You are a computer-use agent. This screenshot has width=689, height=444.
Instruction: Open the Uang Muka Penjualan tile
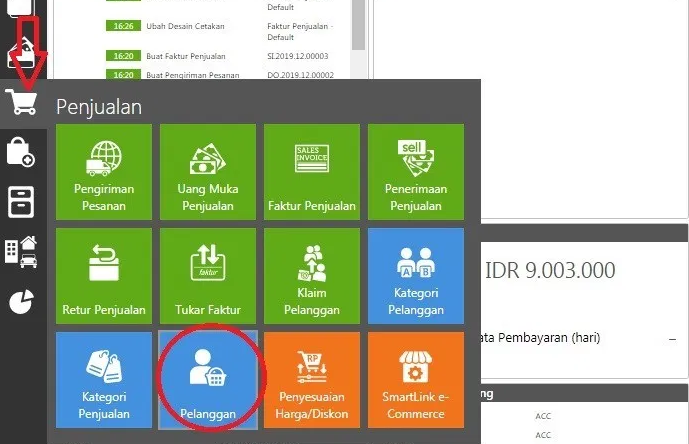point(208,172)
